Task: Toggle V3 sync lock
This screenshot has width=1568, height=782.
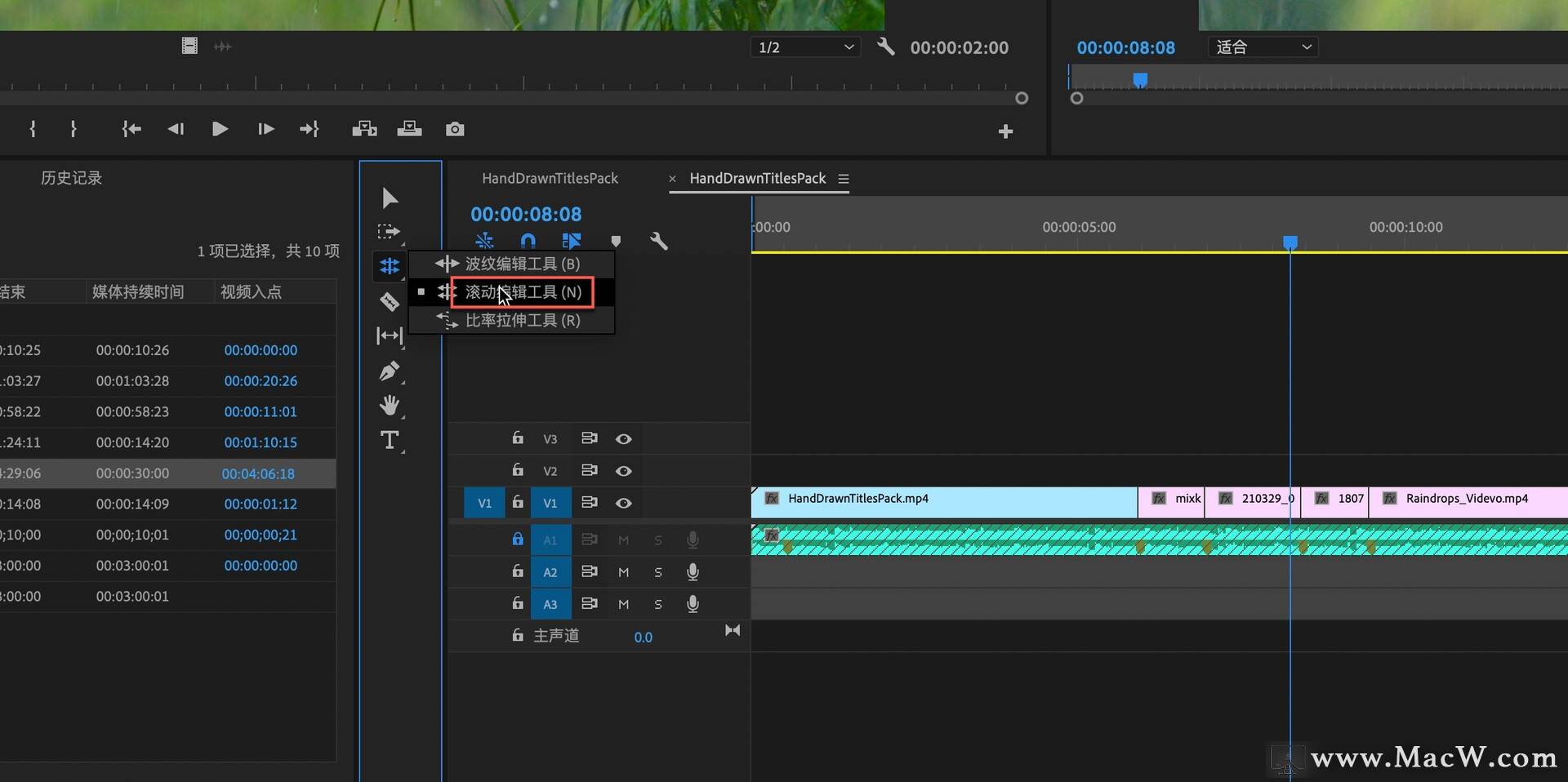Action: pos(589,438)
